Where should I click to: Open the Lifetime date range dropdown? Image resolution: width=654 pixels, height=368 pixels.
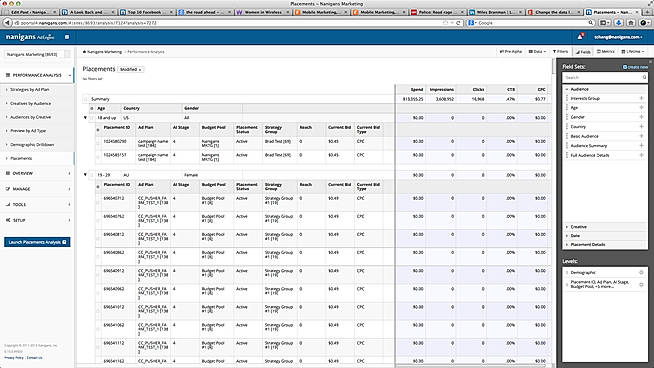coord(633,52)
